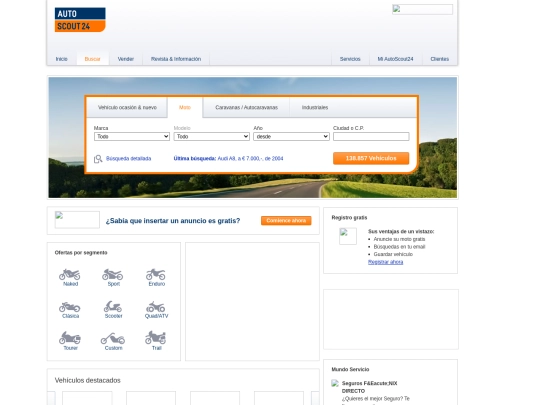Viewport: 540px width, 405px height.
Task: Select the Tourer motorcycle segment icon
Action: (70, 338)
